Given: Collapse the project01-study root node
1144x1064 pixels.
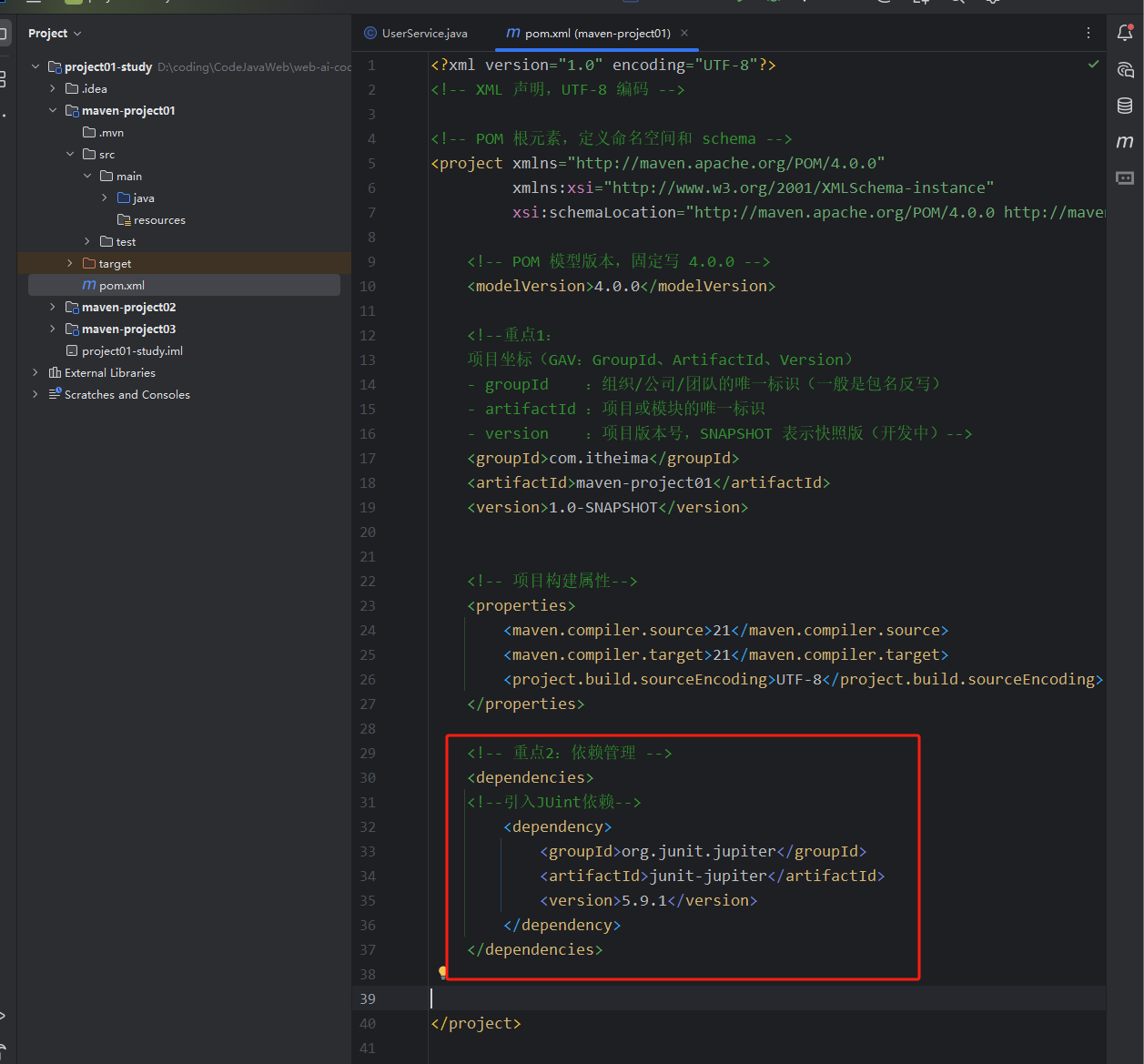Looking at the screenshot, I should pos(35,66).
